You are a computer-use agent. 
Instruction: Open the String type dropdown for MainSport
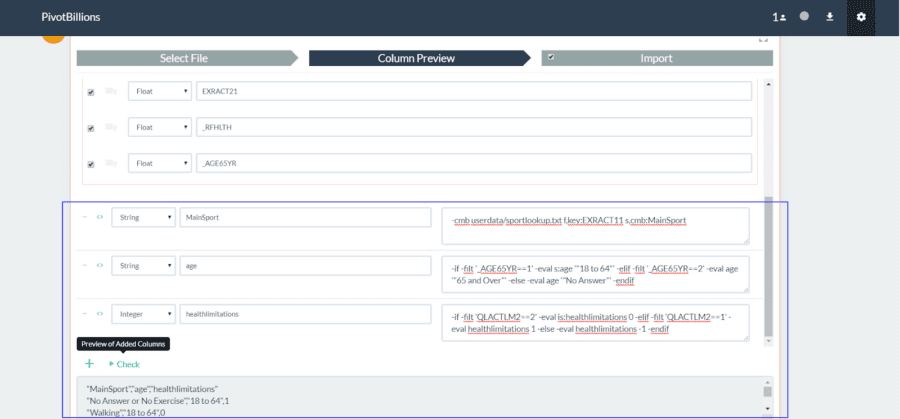(143, 218)
